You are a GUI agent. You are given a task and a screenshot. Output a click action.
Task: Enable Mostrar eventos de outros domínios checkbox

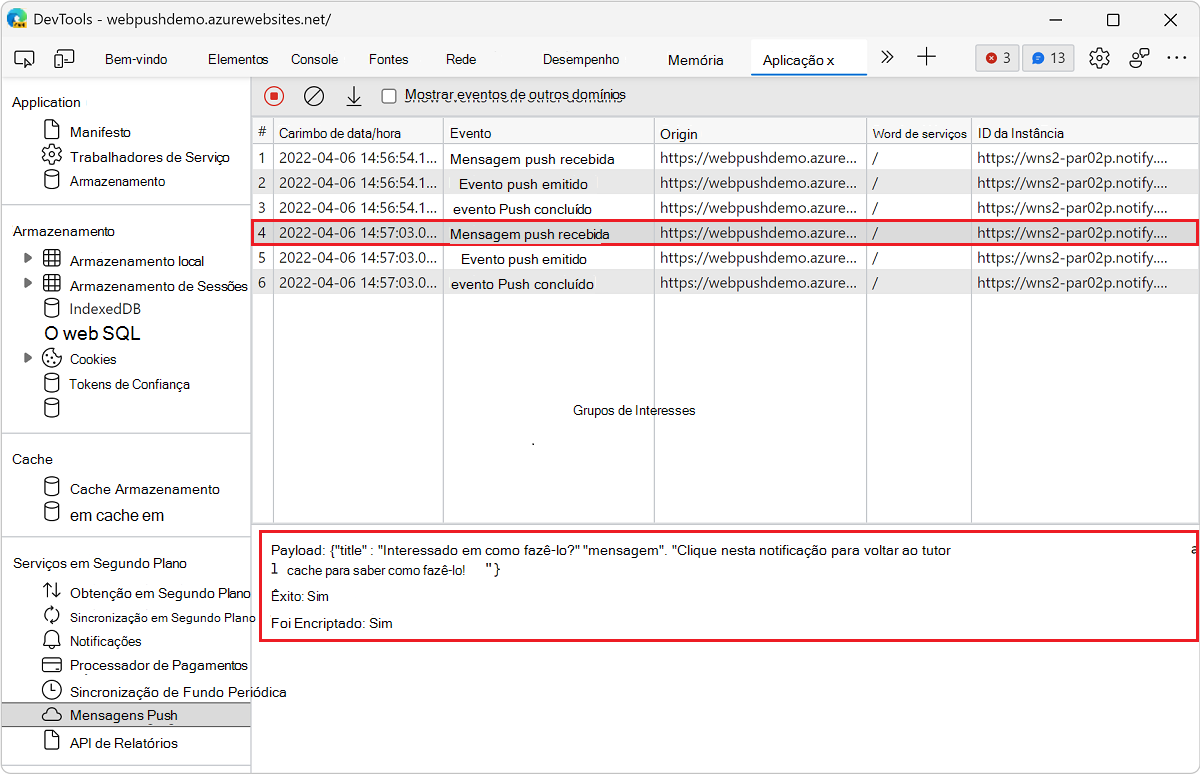(389, 96)
